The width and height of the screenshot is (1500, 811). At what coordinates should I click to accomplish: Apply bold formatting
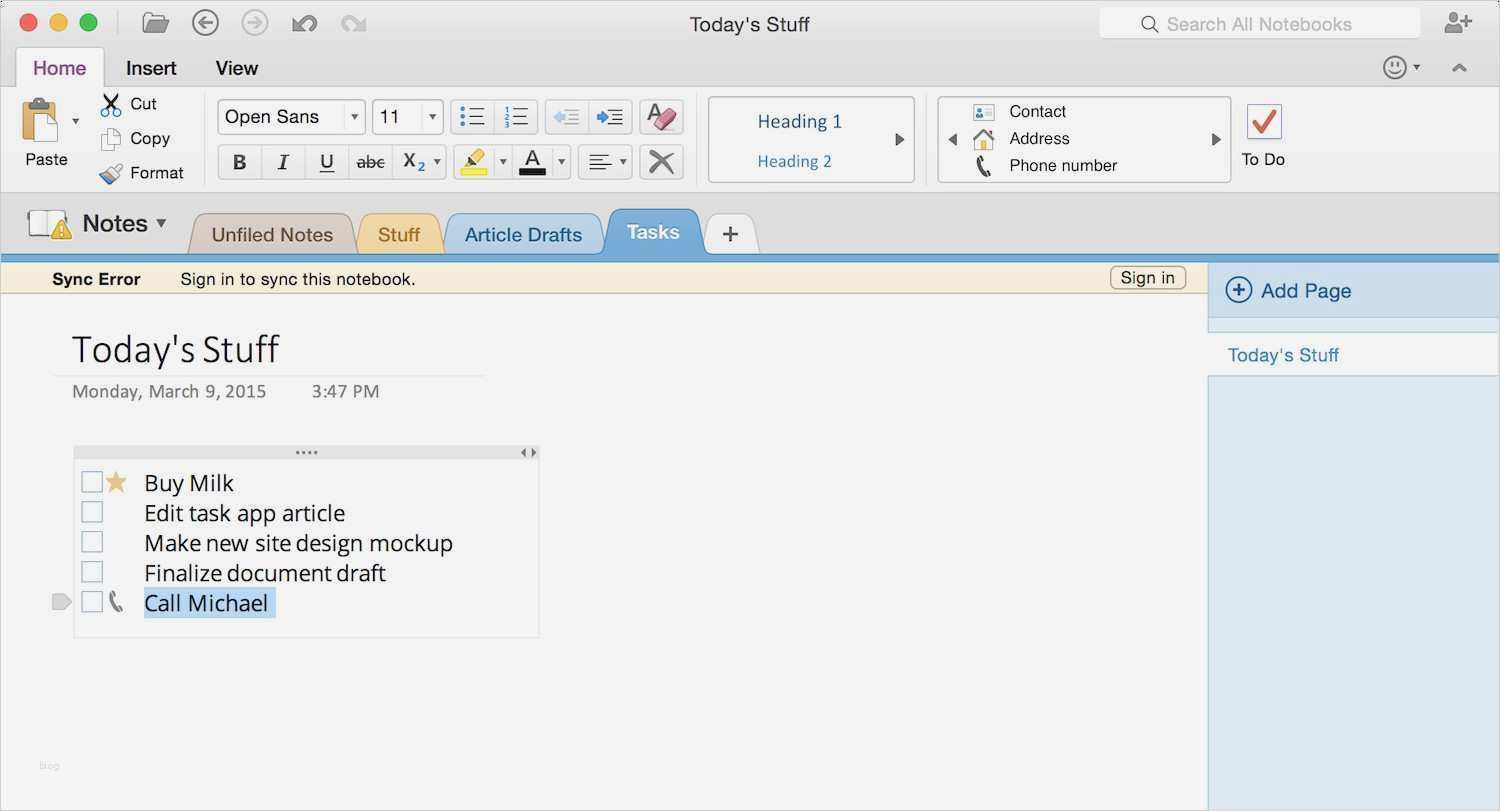(239, 161)
